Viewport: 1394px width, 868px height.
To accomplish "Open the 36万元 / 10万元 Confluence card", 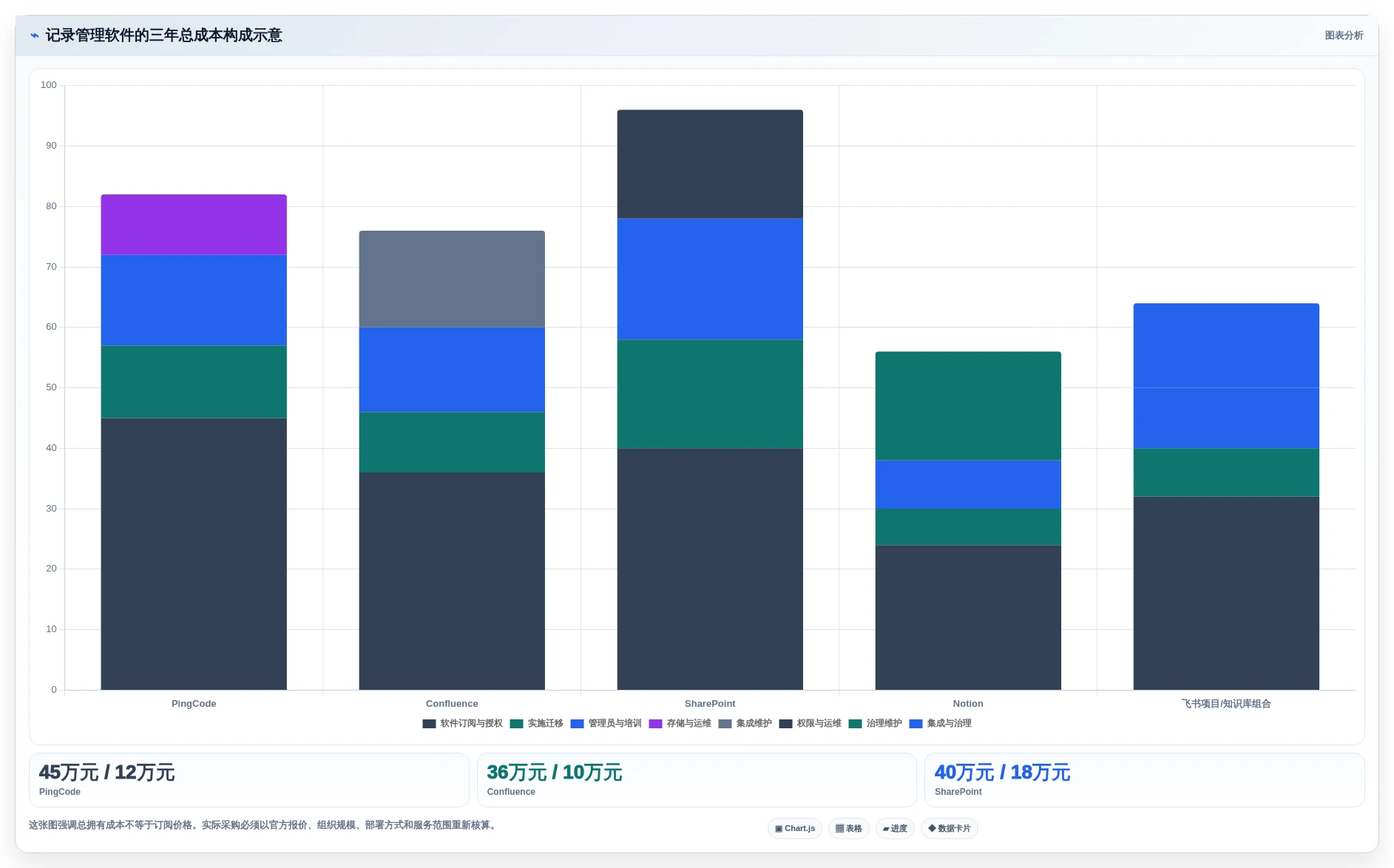I will (x=697, y=780).
